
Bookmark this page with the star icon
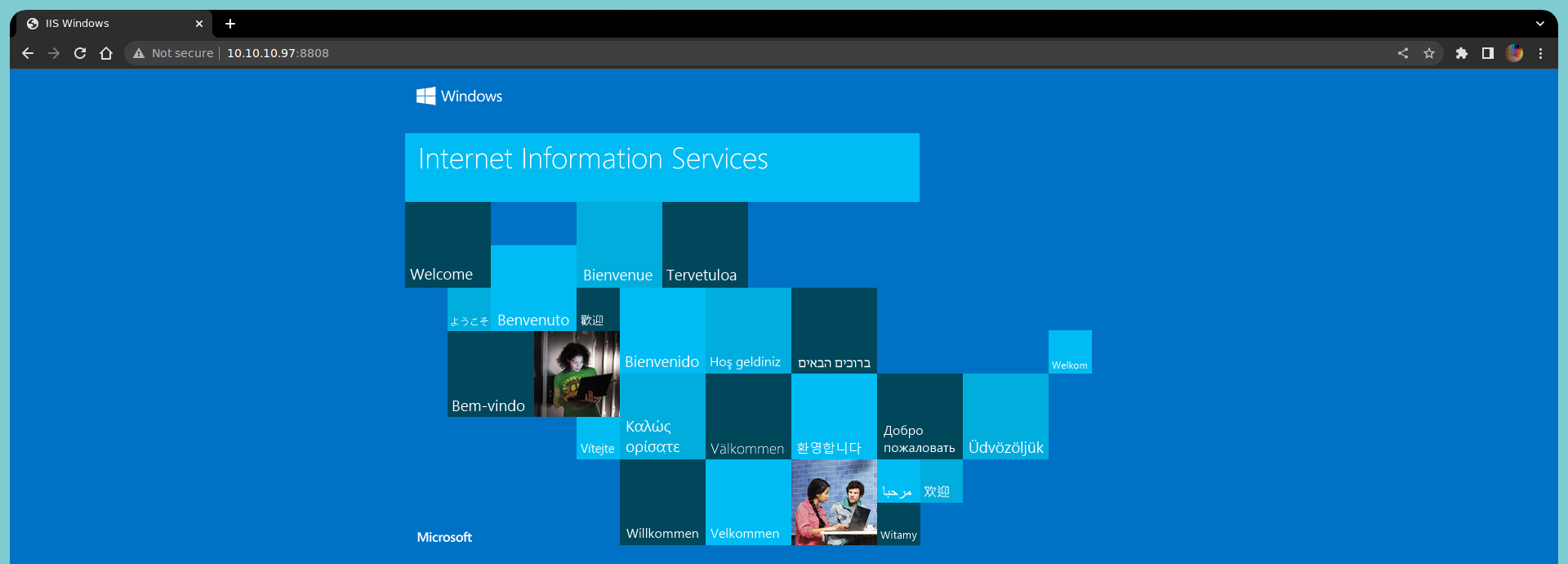1429,53
